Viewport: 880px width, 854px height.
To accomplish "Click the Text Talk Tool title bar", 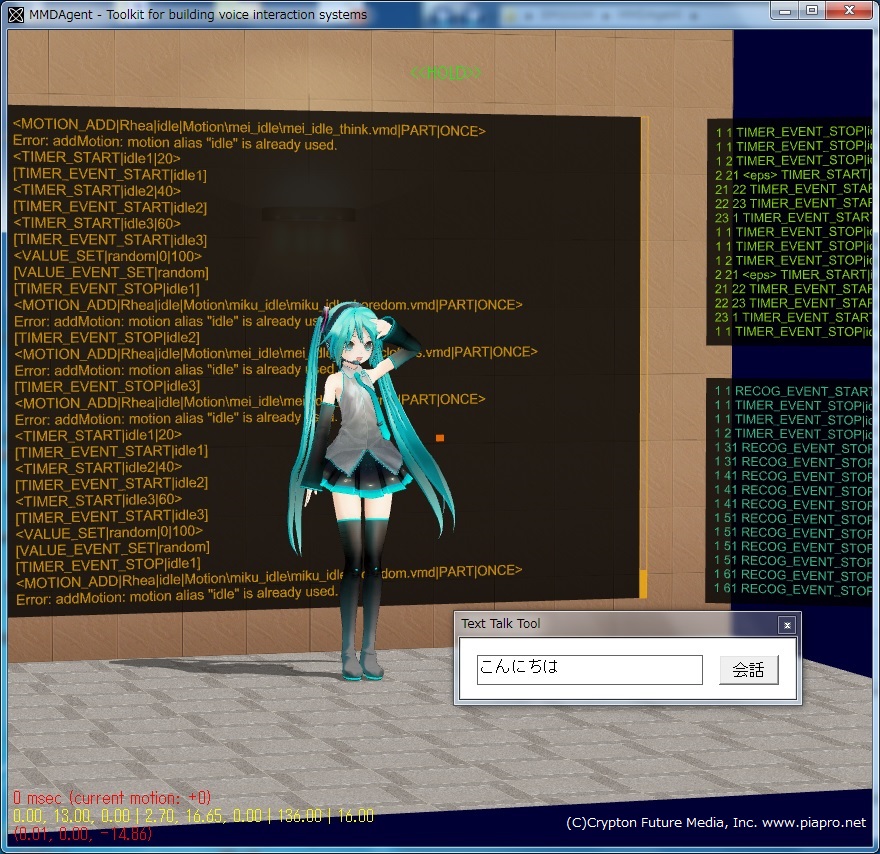I will tap(617, 624).
